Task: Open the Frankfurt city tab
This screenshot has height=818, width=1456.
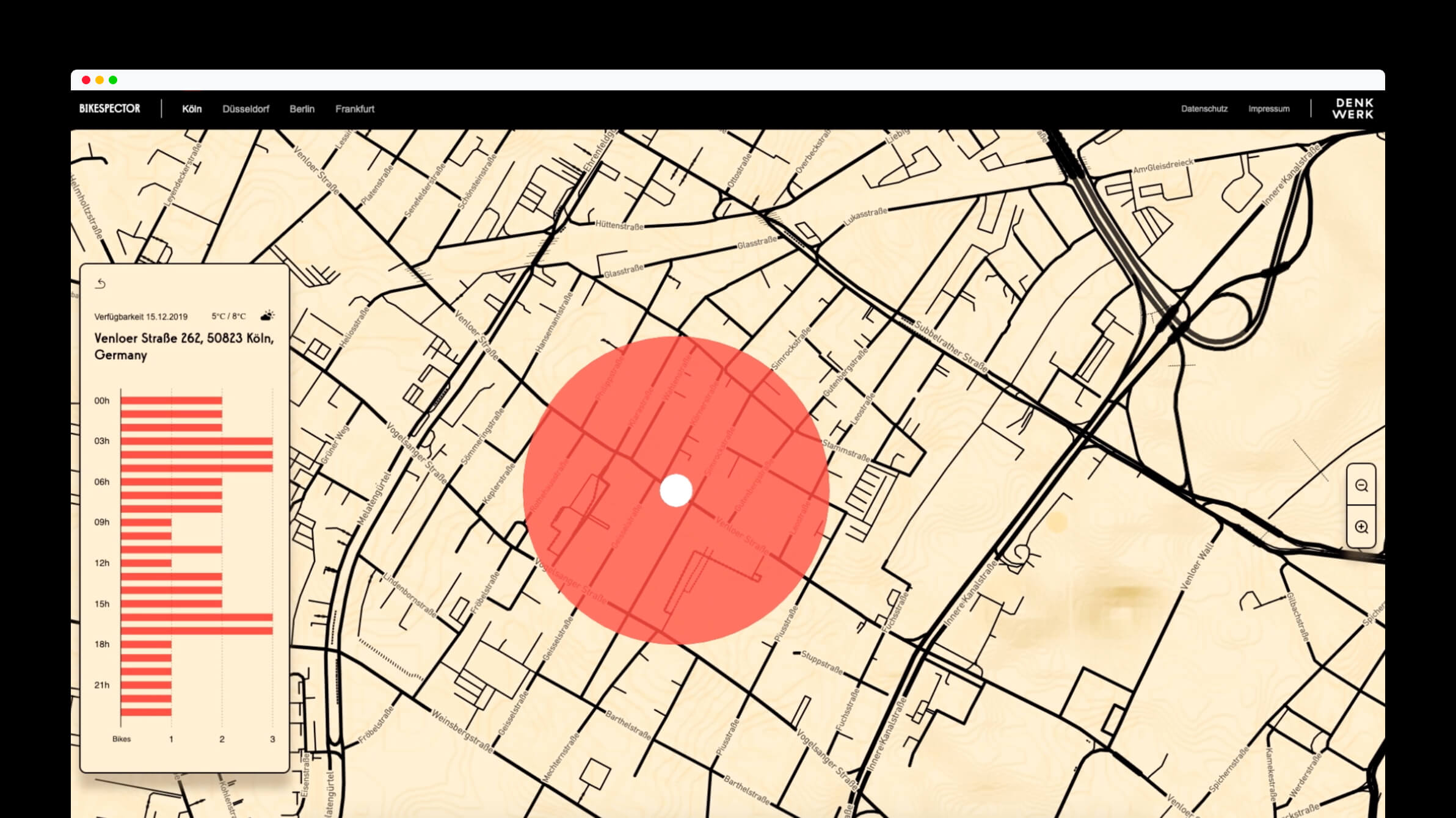Action: click(x=354, y=109)
